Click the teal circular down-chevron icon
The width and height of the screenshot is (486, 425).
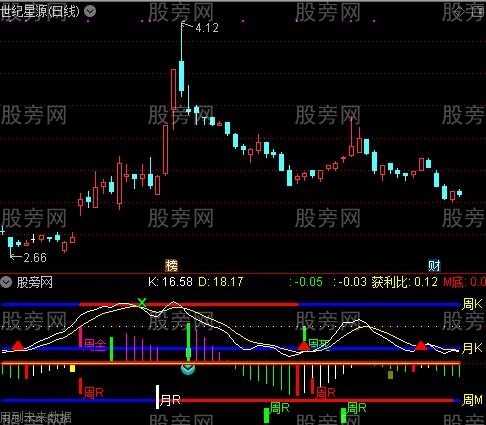coord(188,369)
